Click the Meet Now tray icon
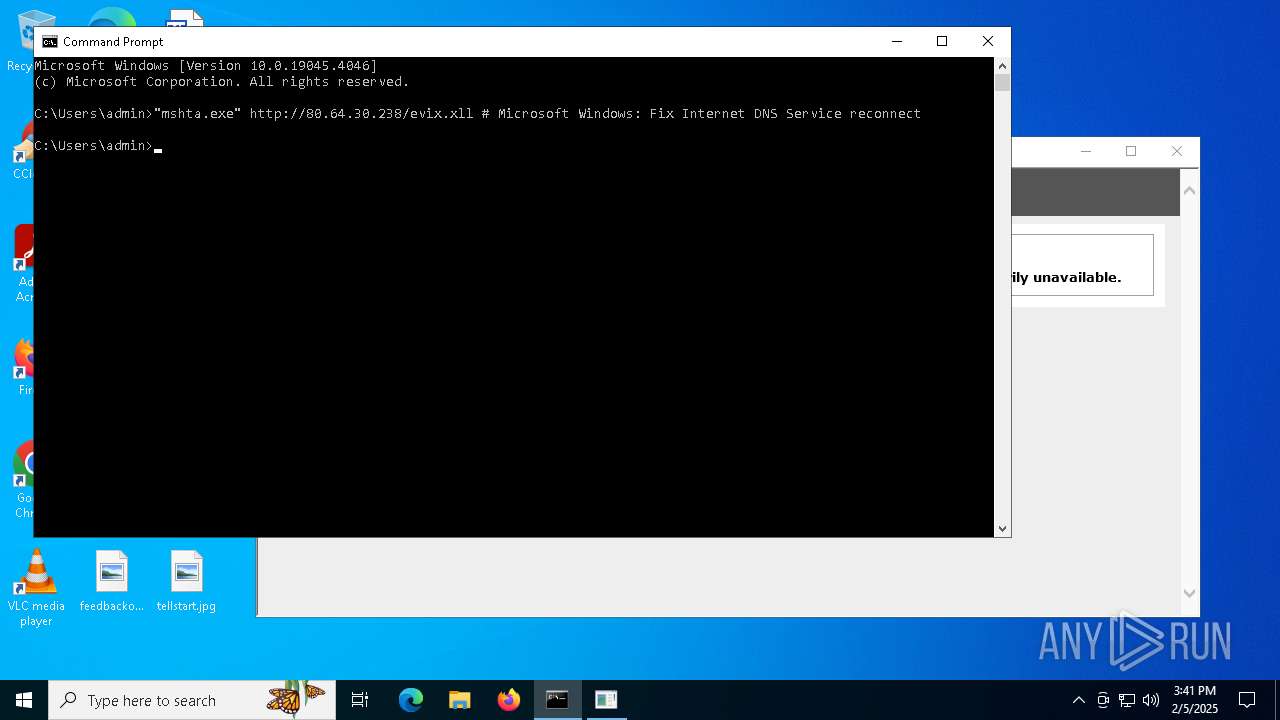This screenshot has height=720, width=1280. coord(1103,700)
